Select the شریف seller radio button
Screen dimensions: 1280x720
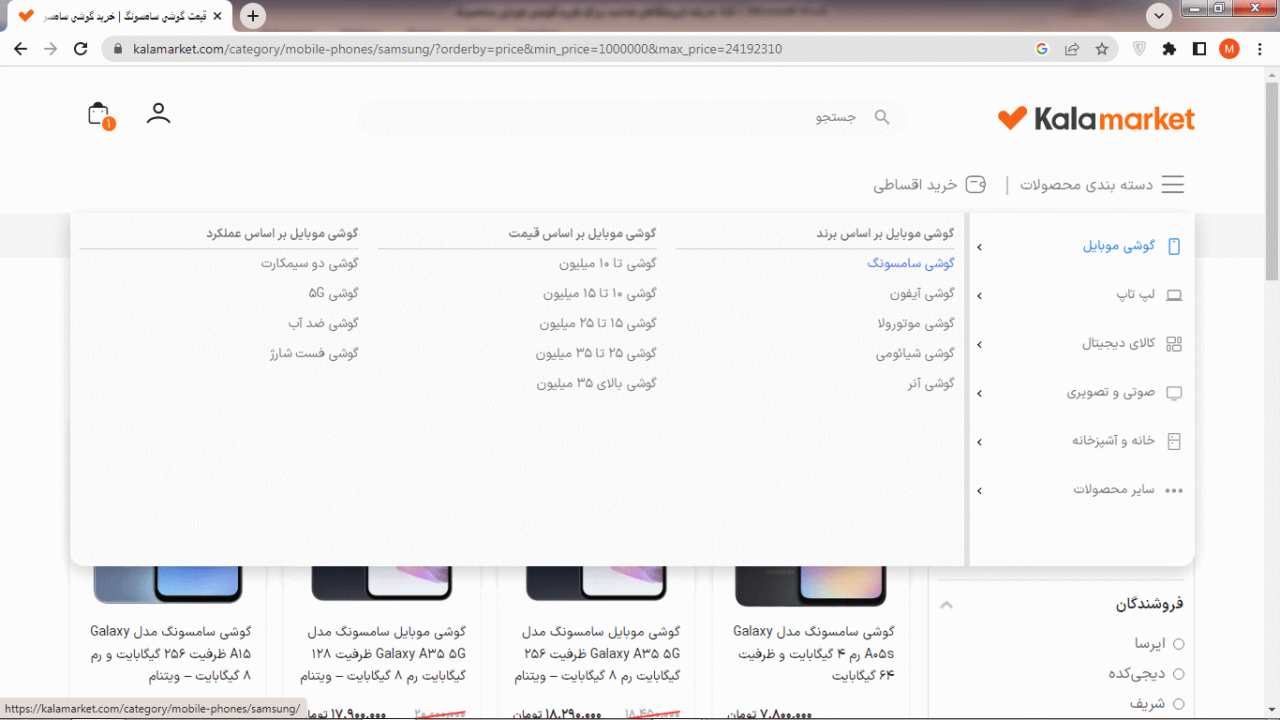tap(1178, 704)
